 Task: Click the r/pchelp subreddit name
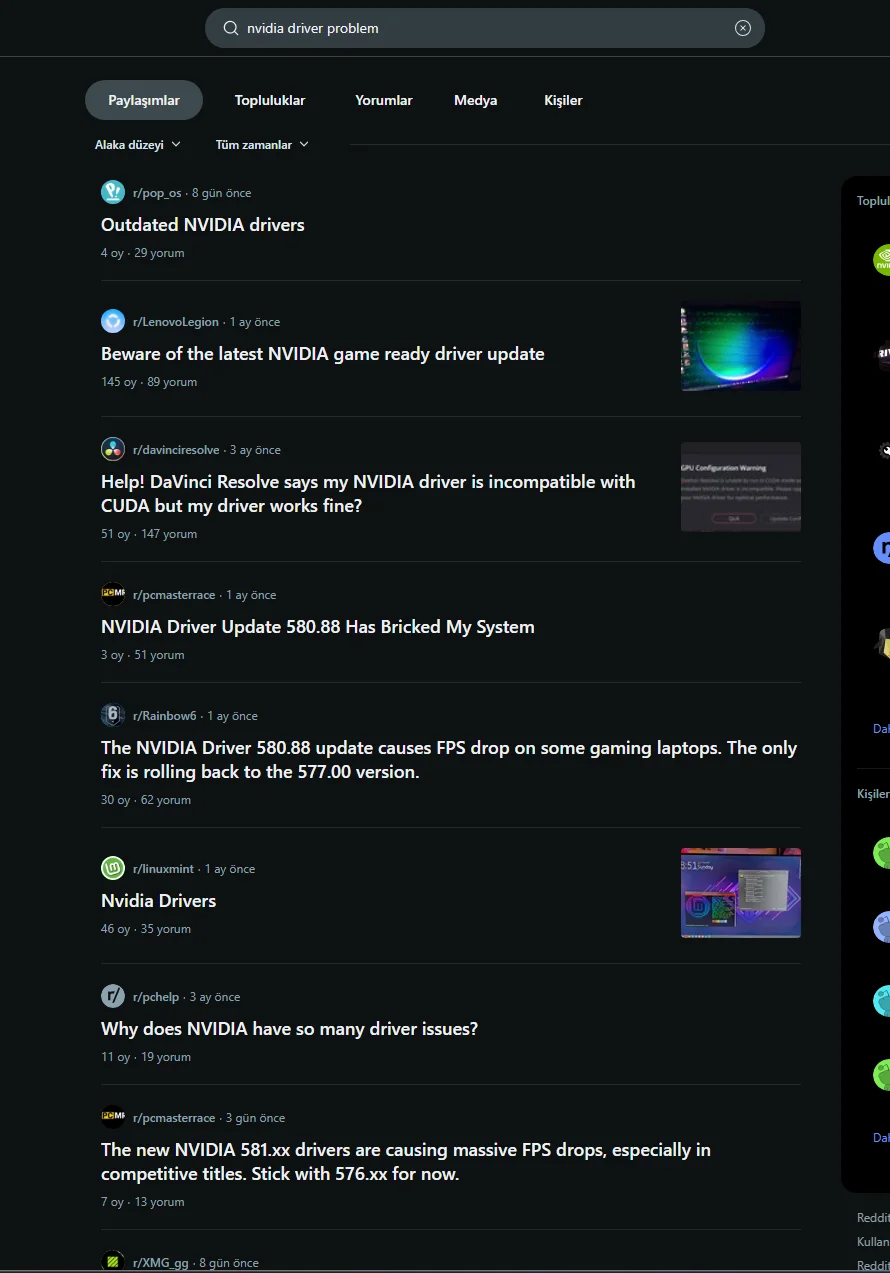click(156, 997)
